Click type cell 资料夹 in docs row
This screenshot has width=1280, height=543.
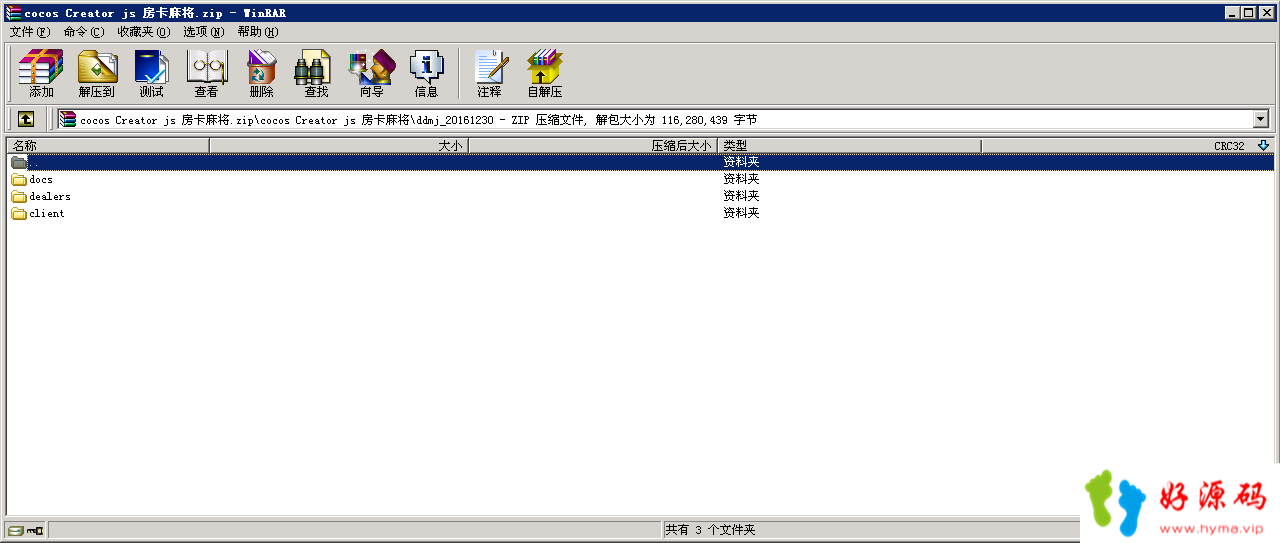pyautogui.click(x=741, y=179)
